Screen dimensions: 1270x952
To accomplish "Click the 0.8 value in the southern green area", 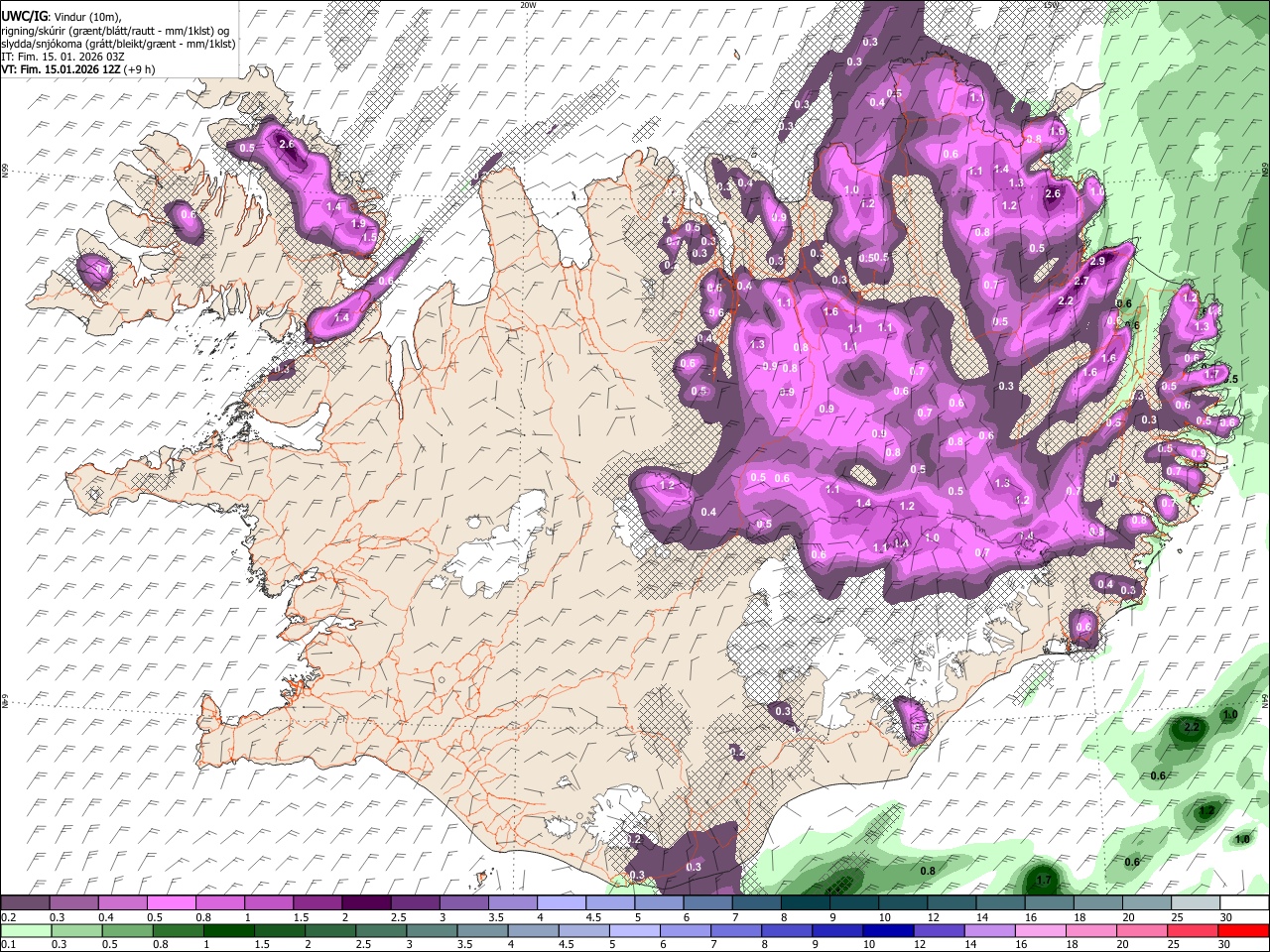I will (928, 872).
